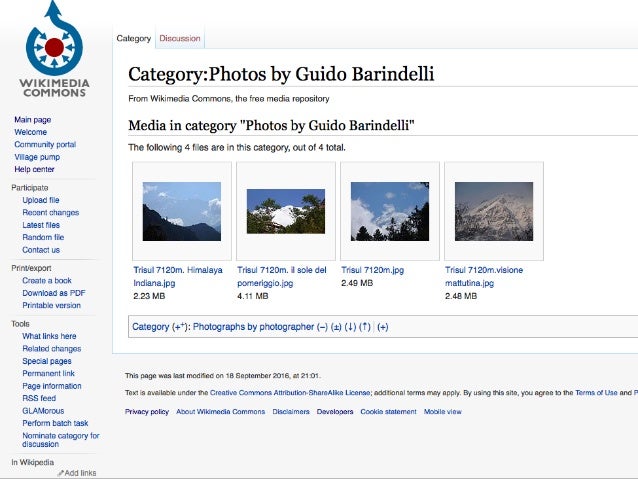Open the Developers footer link

[335, 411]
